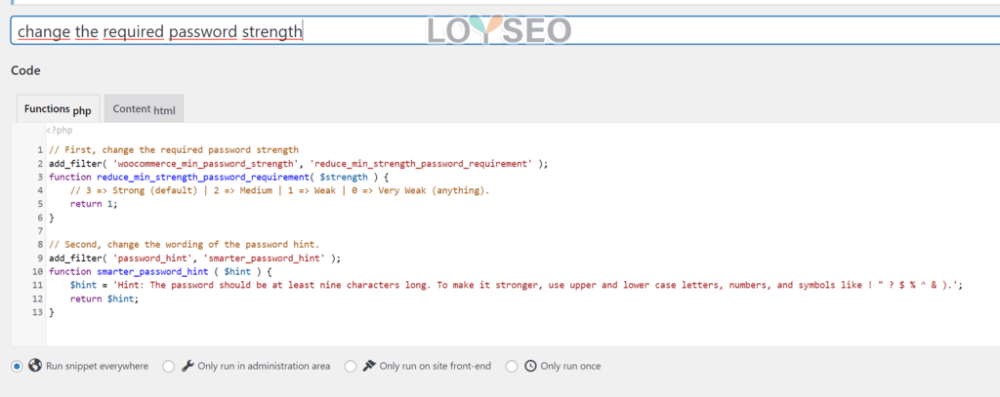Click the 'return 1;' code line
Image resolution: width=1000 pixels, height=397 pixels.
(x=94, y=204)
